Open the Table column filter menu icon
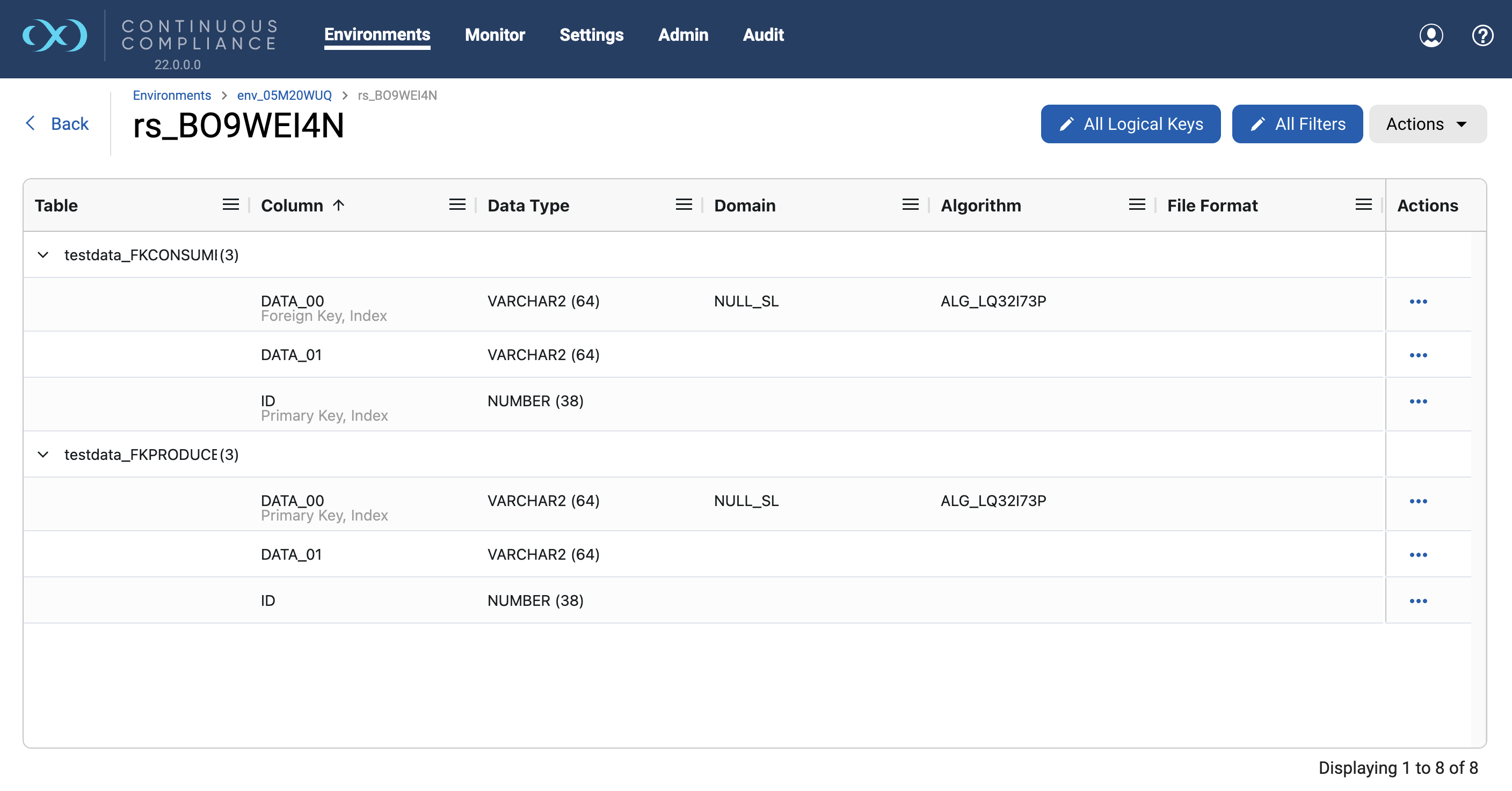Screen dimensions: 1512x791 pyautogui.click(x=231, y=205)
